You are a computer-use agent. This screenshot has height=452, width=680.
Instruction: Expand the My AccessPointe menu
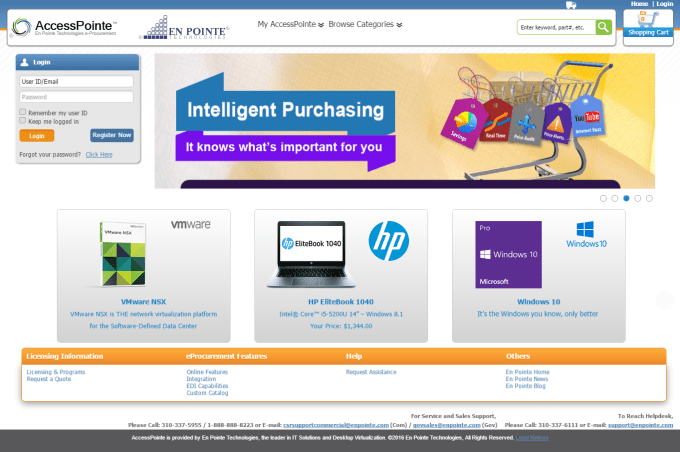tap(291, 24)
